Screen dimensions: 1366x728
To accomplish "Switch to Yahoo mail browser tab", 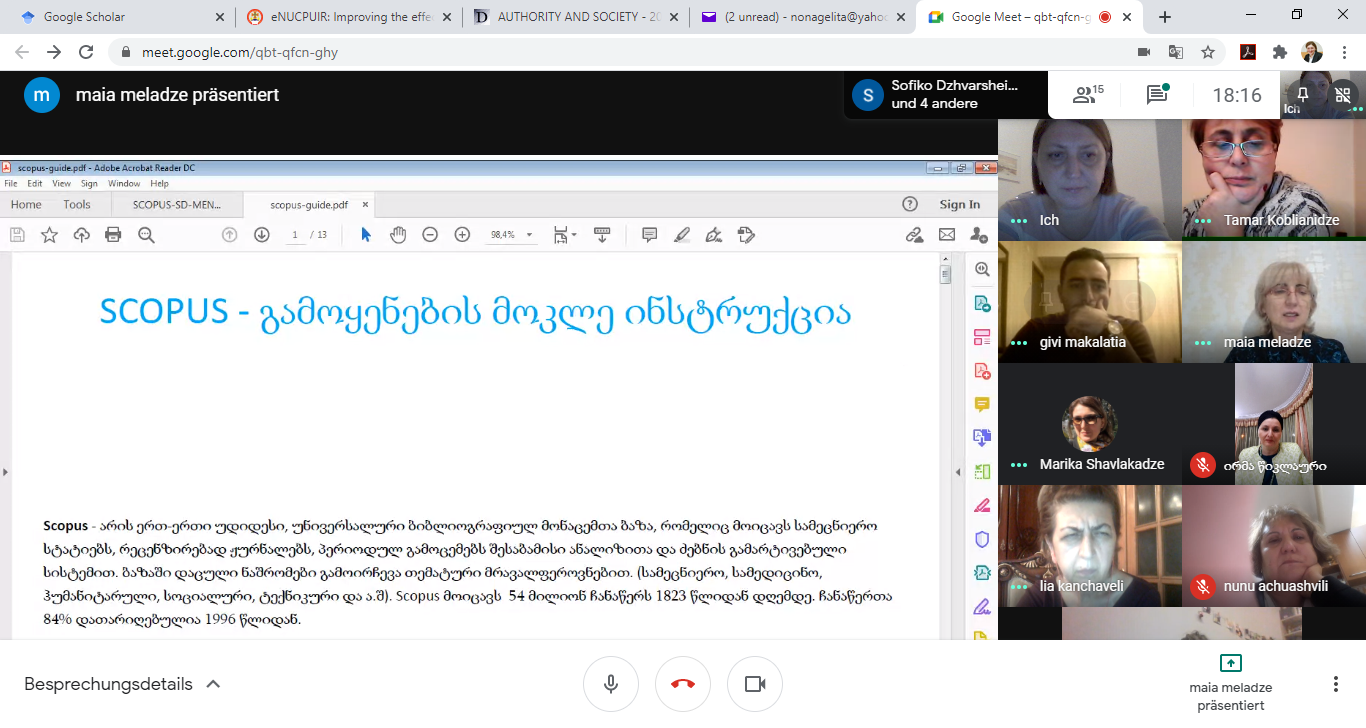I will point(805,17).
